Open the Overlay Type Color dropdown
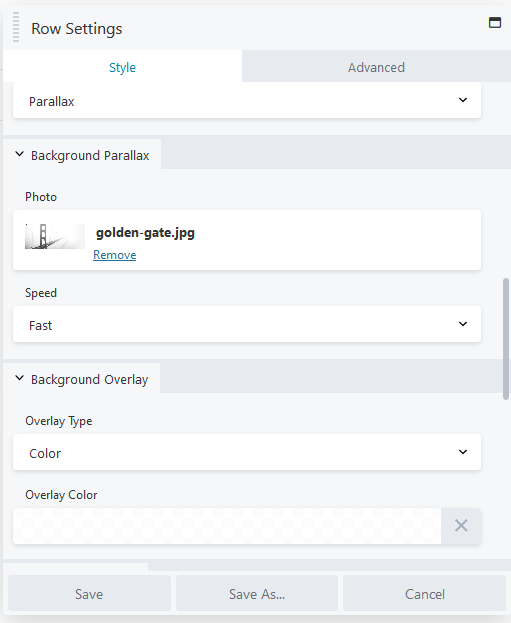The width and height of the screenshot is (511, 623). tap(247, 452)
